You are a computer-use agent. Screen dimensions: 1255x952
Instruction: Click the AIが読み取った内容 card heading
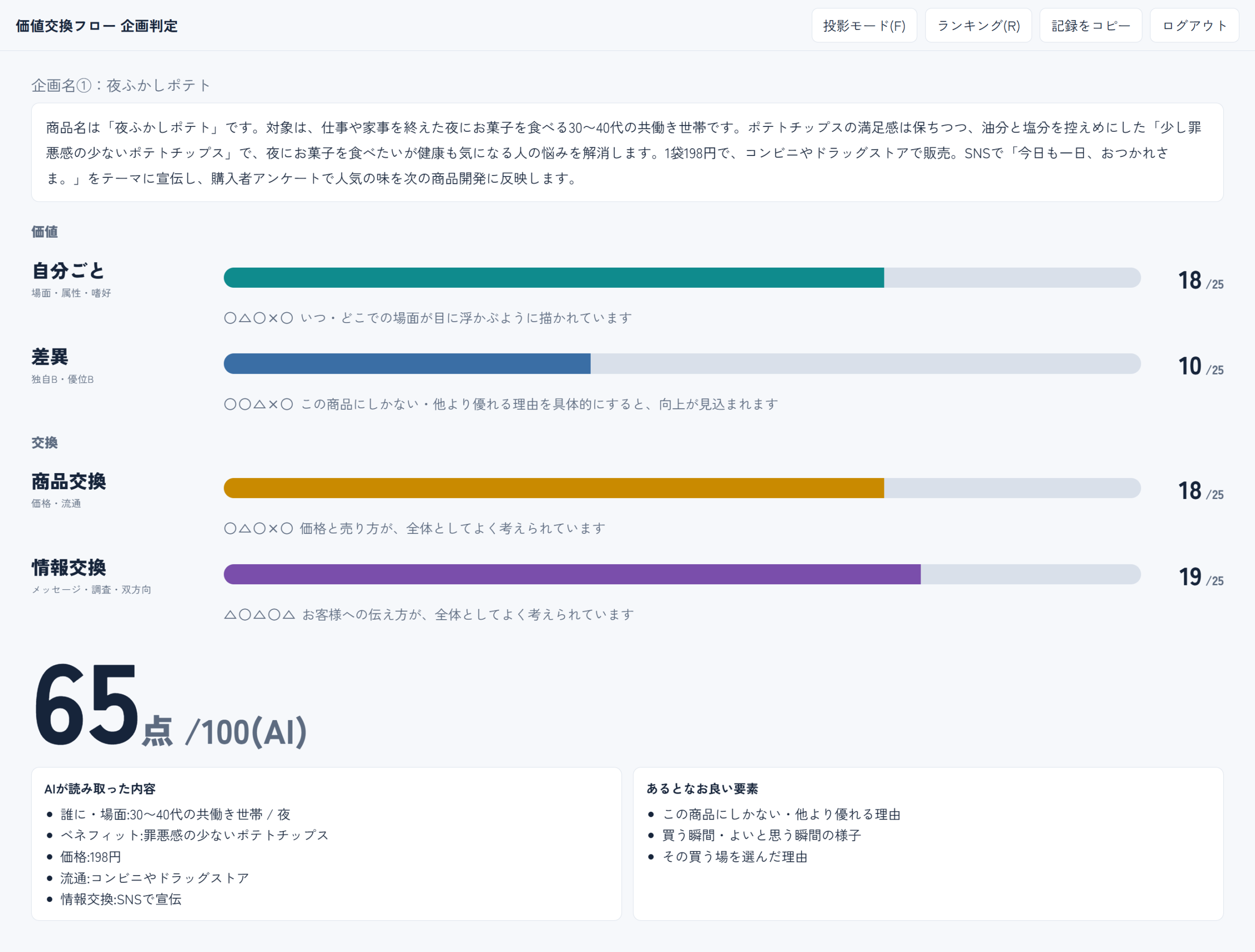coord(100,789)
